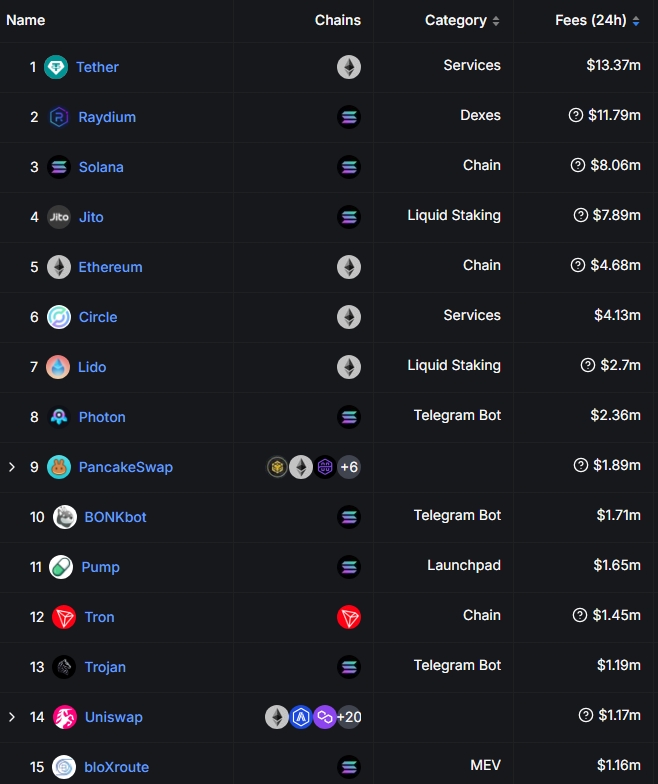This screenshot has height=784, width=658.
Task: Click the Tron chain icon in Chains column
Action: tap(349, 617)
